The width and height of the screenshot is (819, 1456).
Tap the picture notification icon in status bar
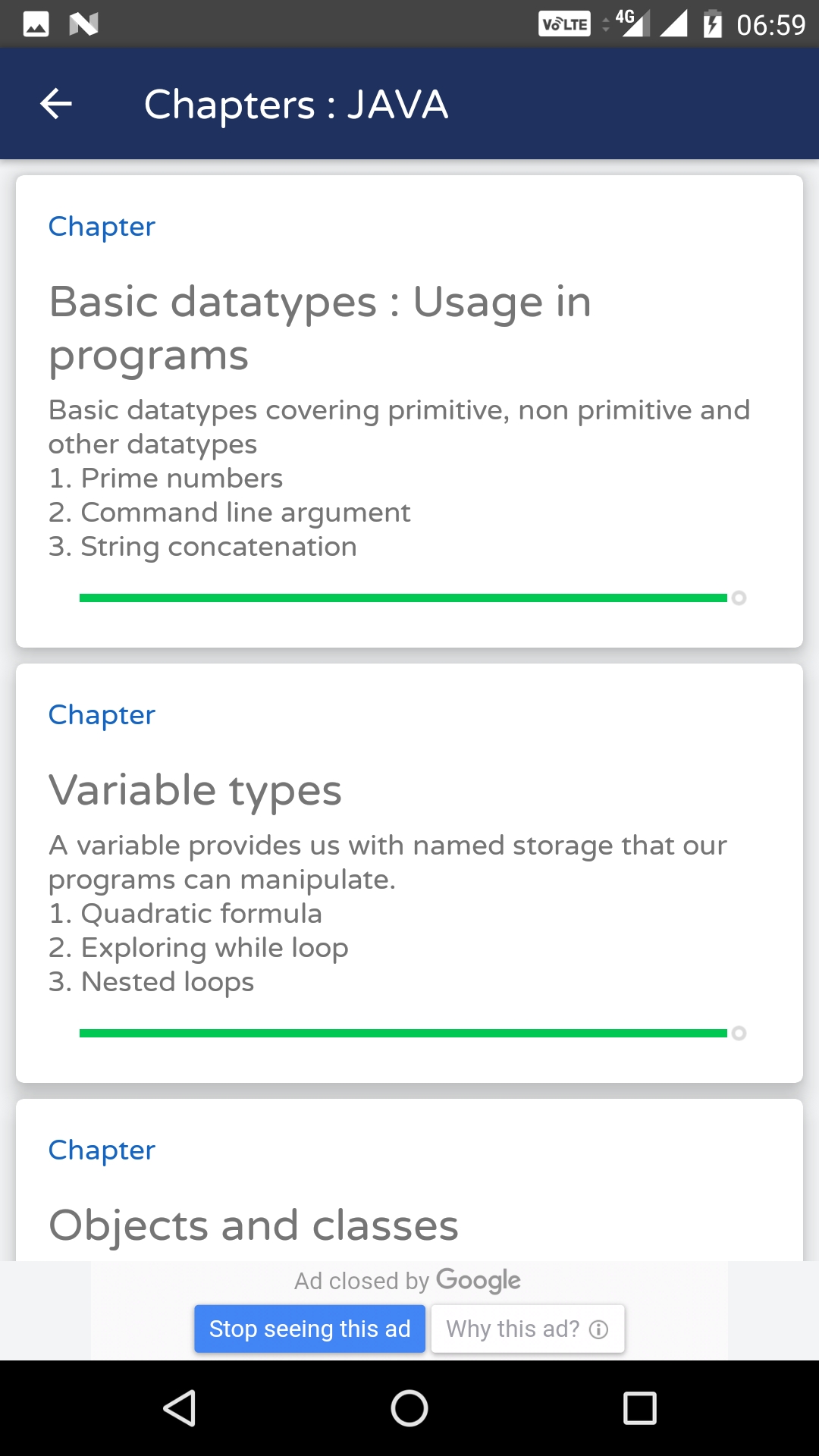tap(36, 24)
